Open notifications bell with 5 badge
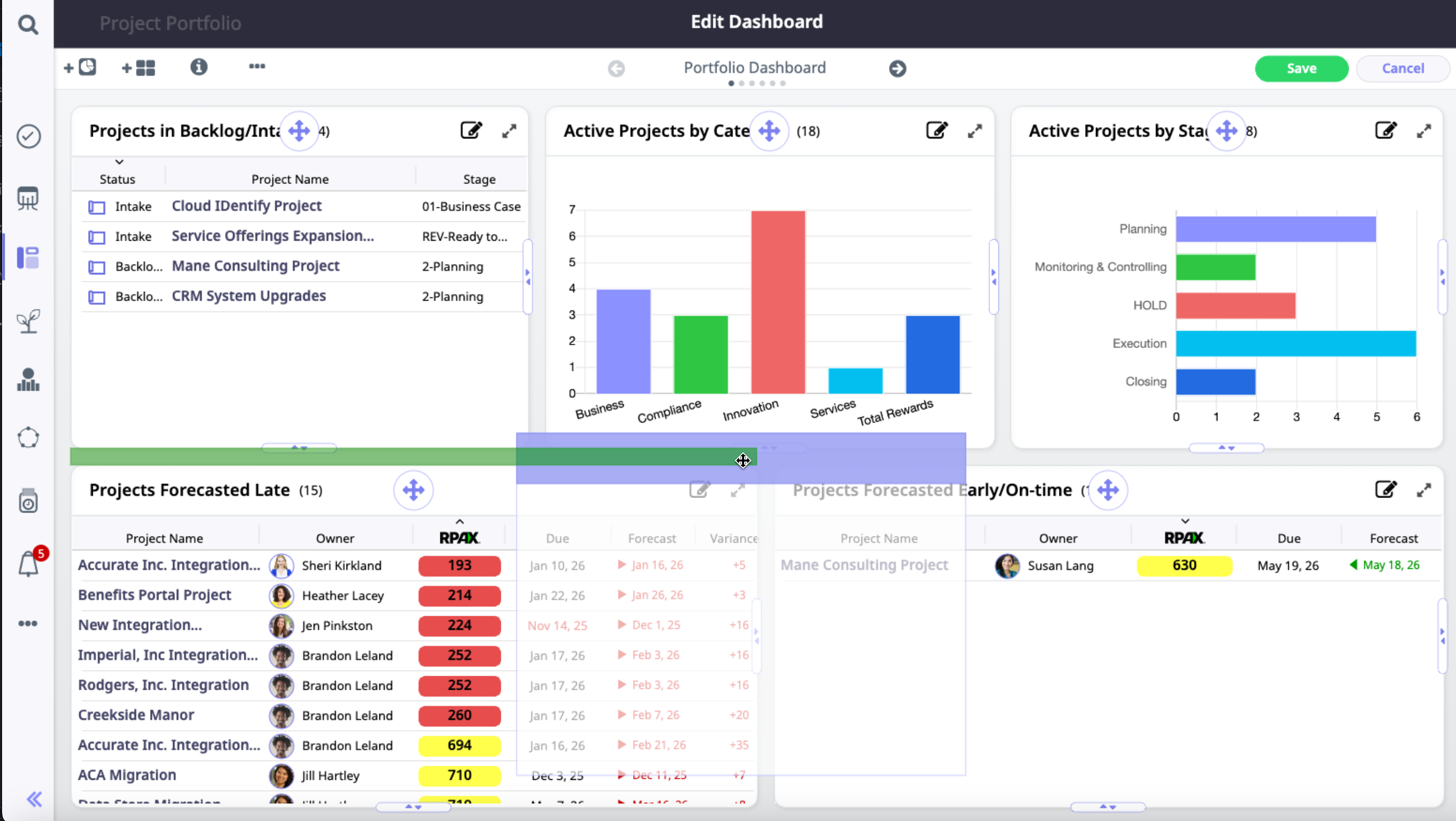The width and height of the screenshot is (1456, 821). tap(28, 564)
